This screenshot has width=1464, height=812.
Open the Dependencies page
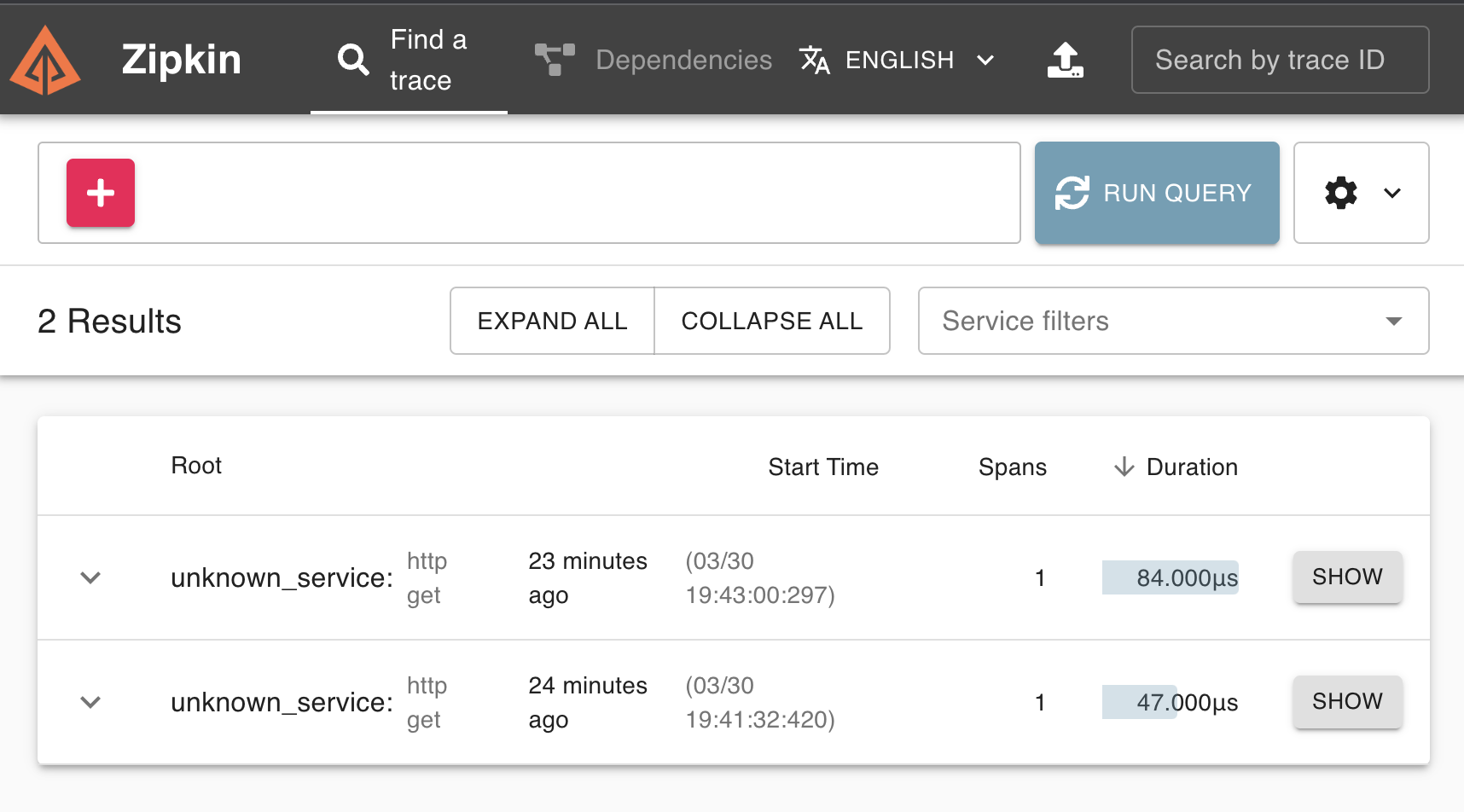click(683, 60)
